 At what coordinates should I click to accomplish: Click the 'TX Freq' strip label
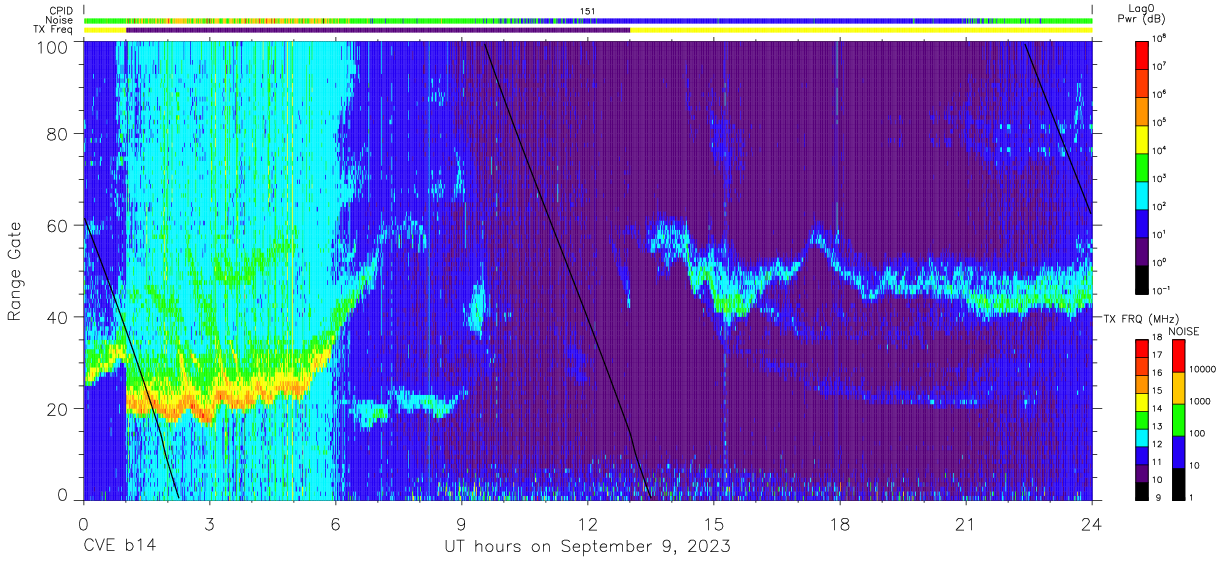55,30
